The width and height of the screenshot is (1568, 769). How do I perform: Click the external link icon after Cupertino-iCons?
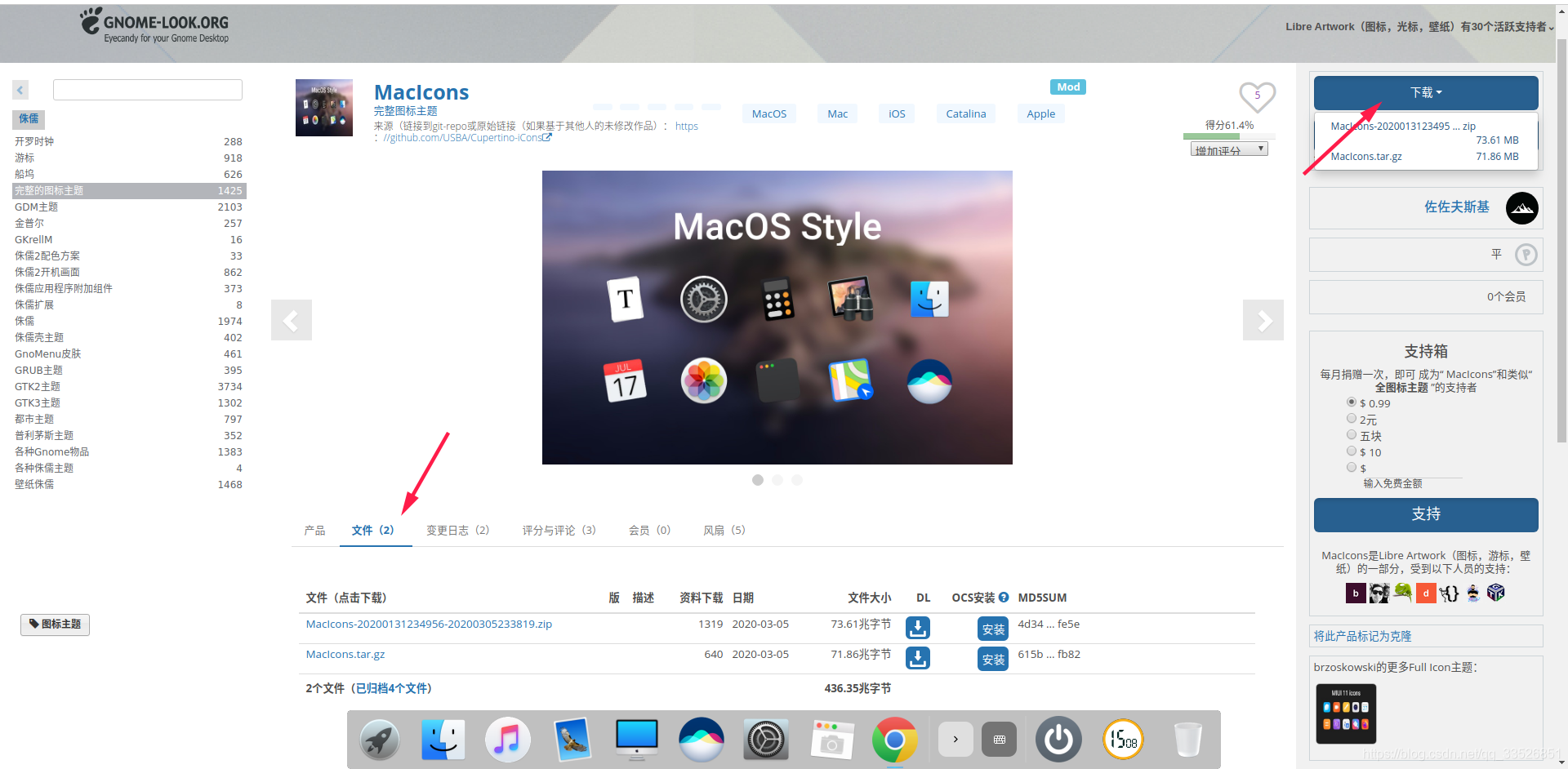547,137
